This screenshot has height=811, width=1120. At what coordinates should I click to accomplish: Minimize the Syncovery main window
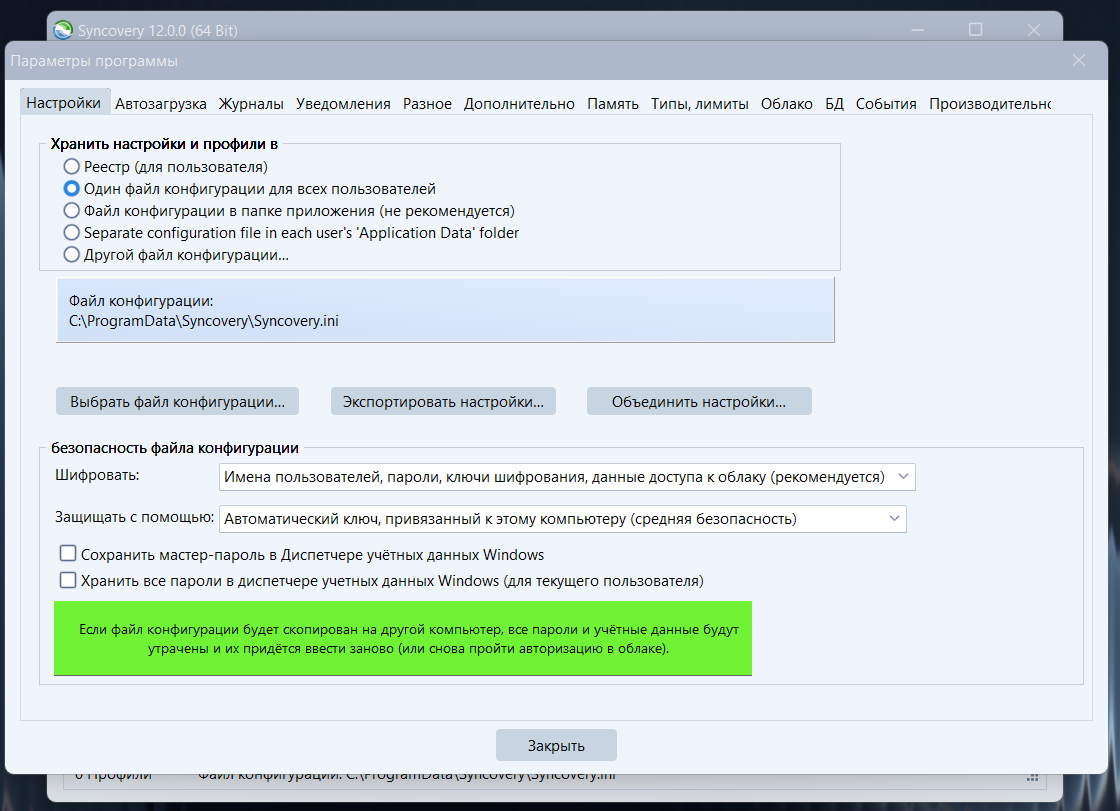coord(917,29)
